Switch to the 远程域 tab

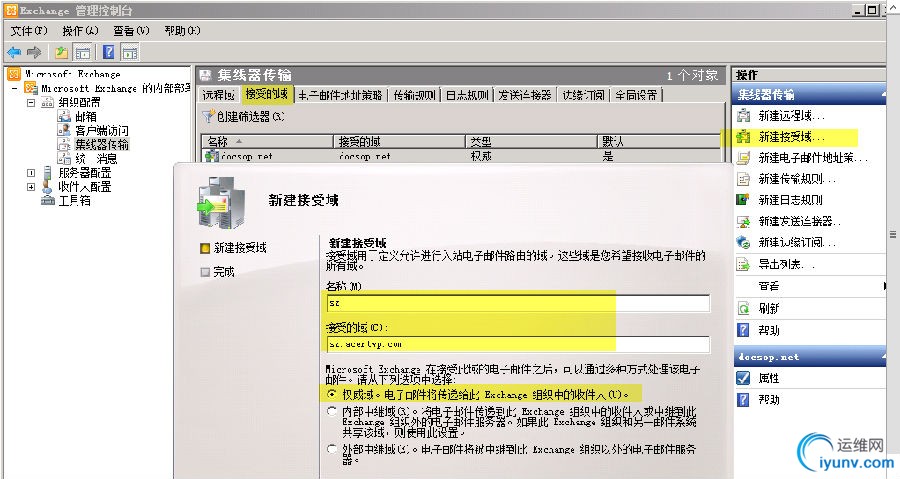click(219, 95)
